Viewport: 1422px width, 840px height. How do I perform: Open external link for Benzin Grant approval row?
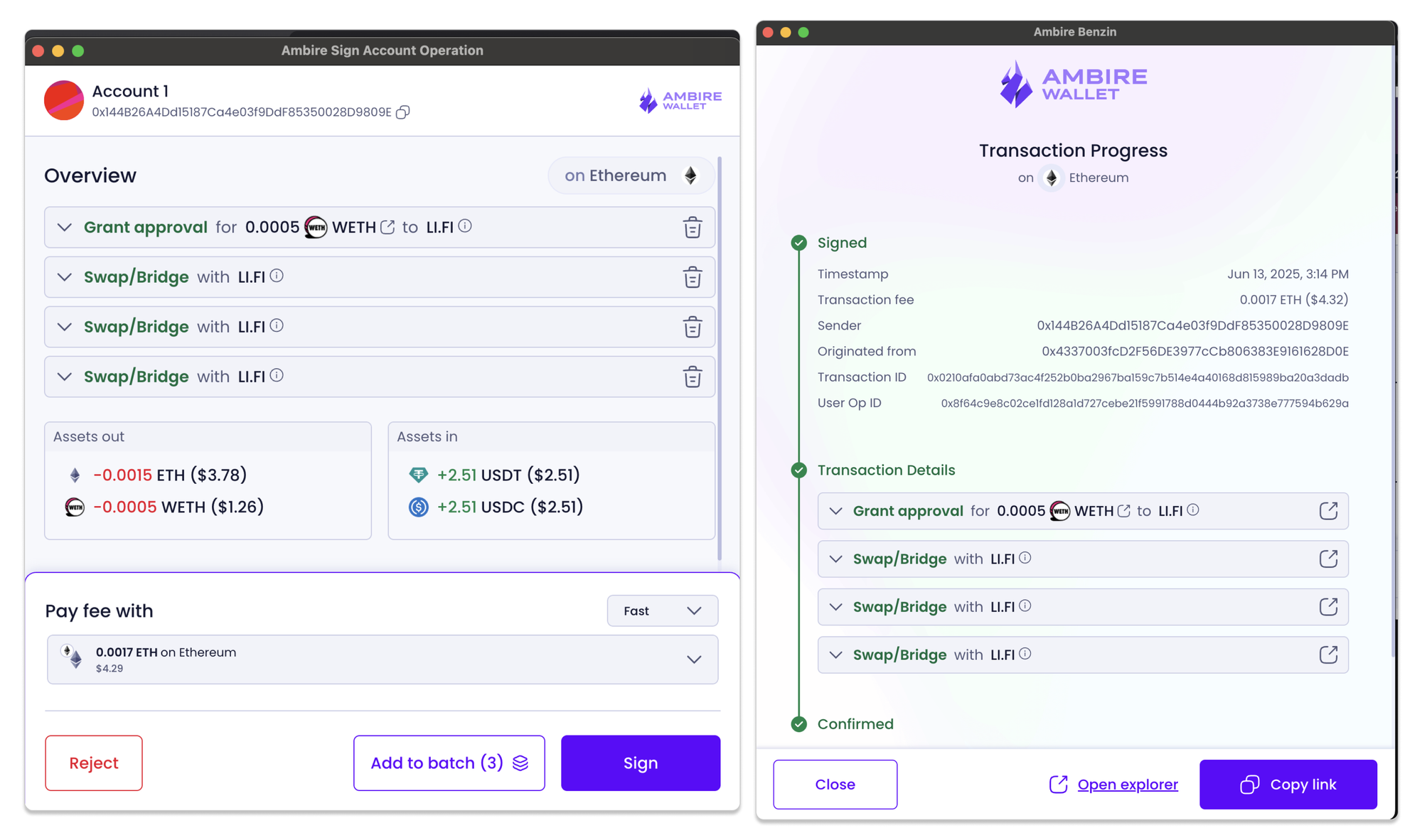pos(1327,511)
